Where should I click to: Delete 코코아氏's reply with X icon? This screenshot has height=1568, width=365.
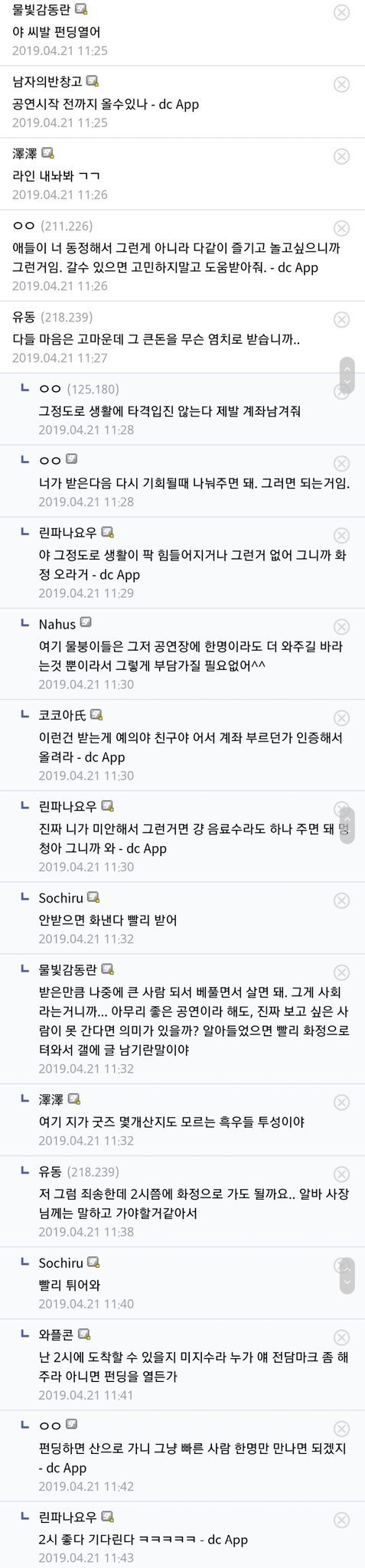(x=342, y=718)
